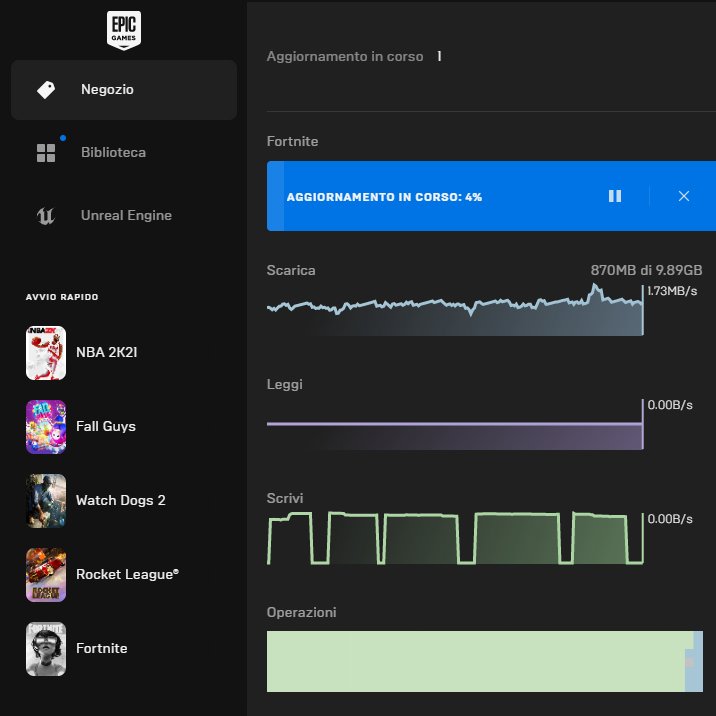Click the Unreal Engine logo icon
This screenshot has height=716, width=716.
tap(46, 216)
